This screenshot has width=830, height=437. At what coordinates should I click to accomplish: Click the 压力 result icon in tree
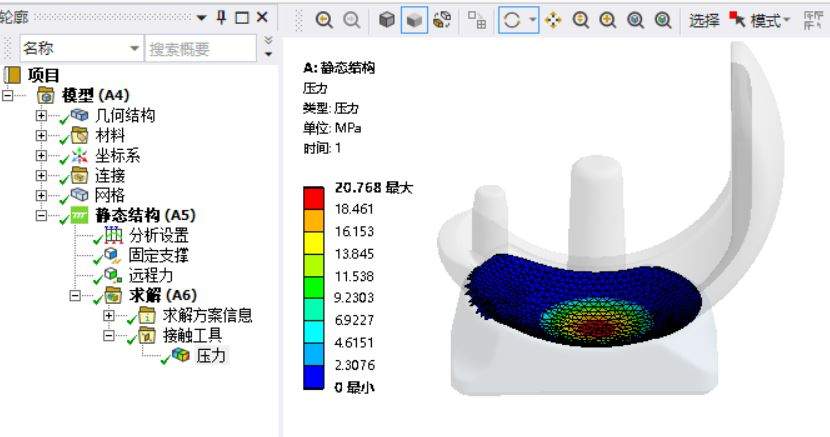point(181,355)
